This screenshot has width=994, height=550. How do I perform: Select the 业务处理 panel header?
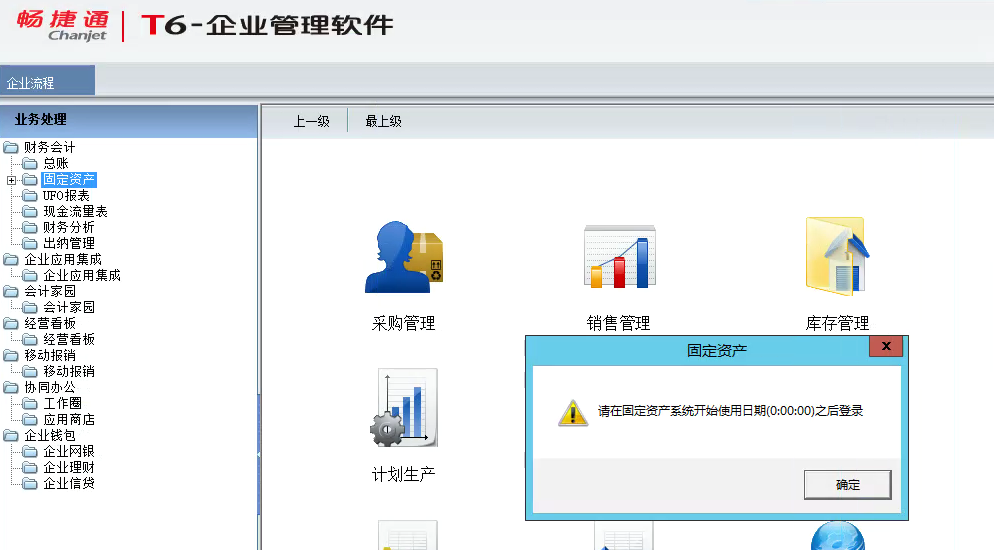129,120
